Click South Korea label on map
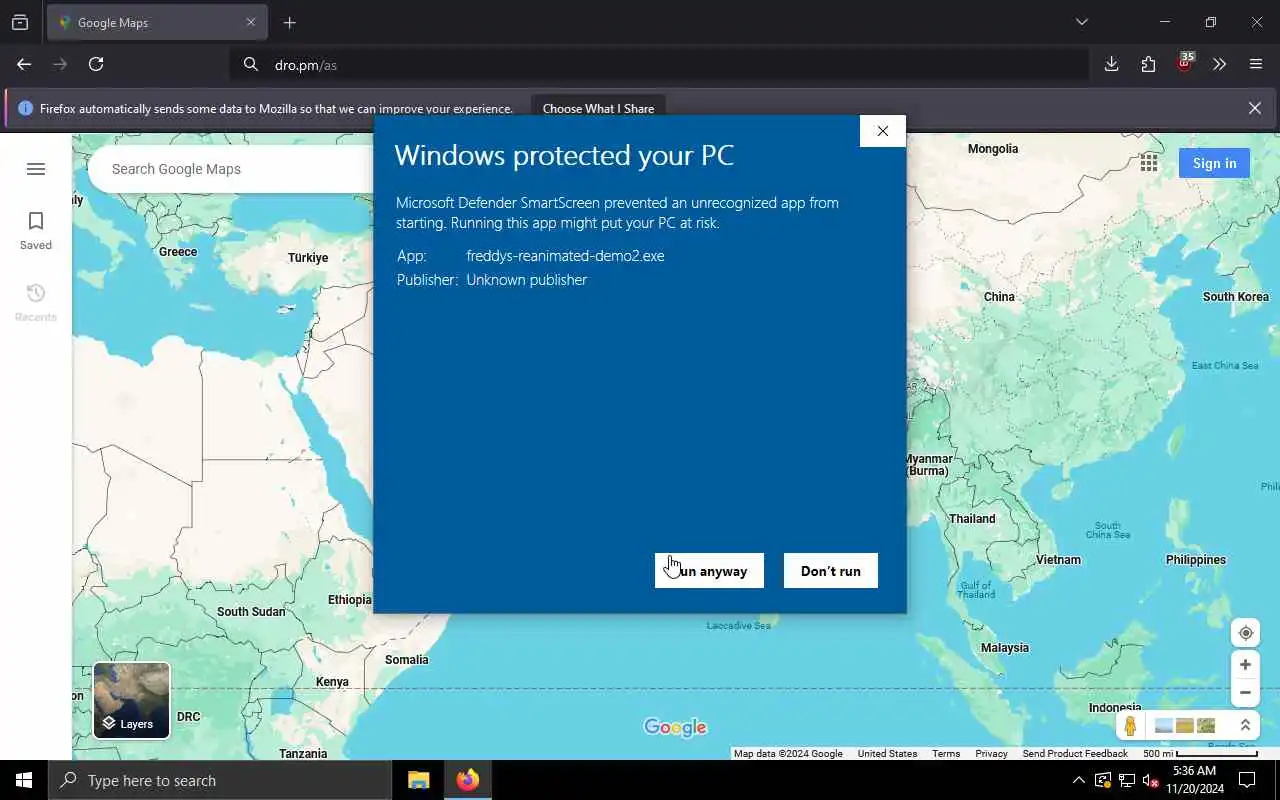 1235,297
